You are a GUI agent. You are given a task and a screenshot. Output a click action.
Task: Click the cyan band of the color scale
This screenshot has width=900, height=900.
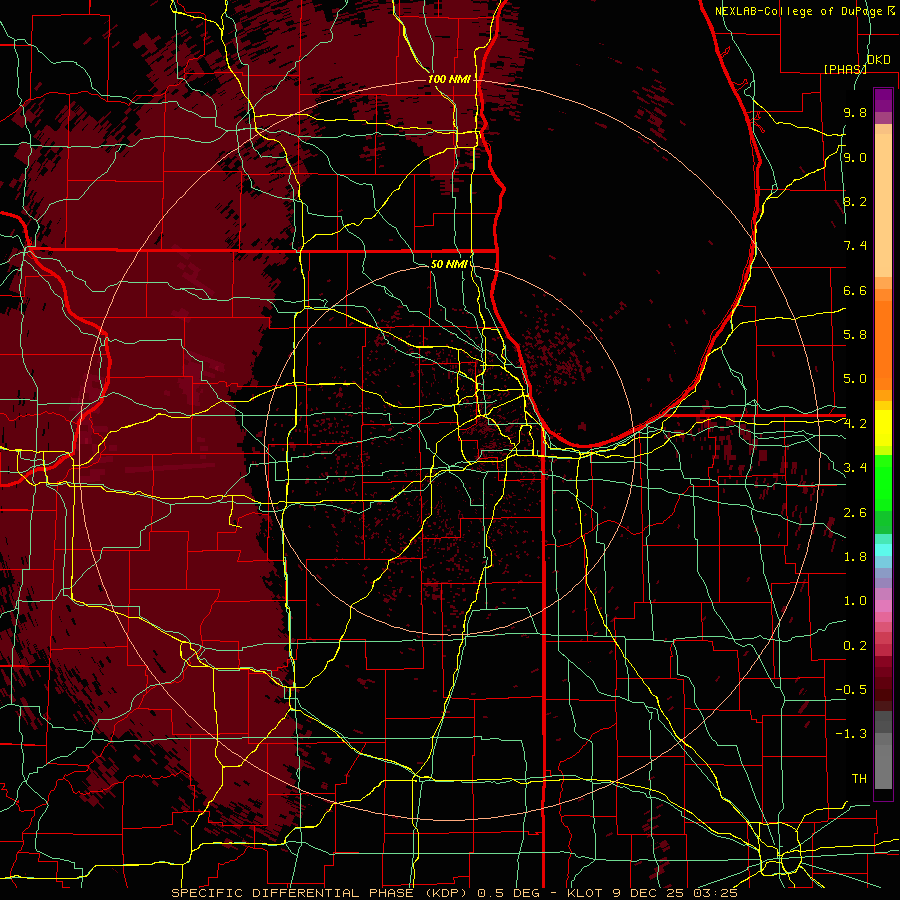coord(883,550)
